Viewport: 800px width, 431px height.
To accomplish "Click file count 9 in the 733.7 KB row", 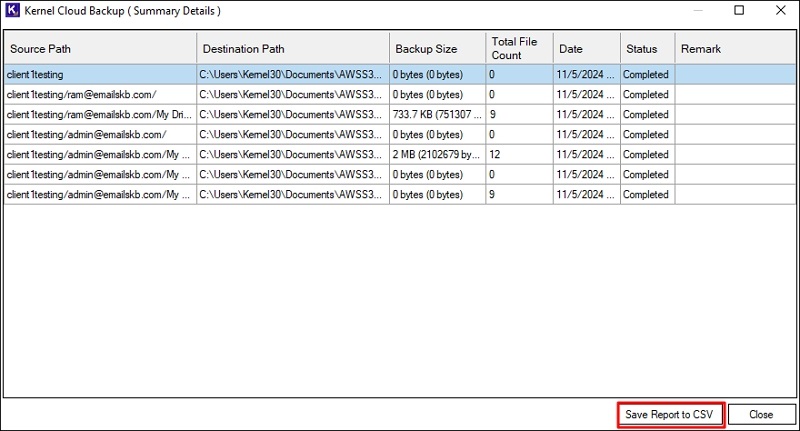I will point(519,114).
